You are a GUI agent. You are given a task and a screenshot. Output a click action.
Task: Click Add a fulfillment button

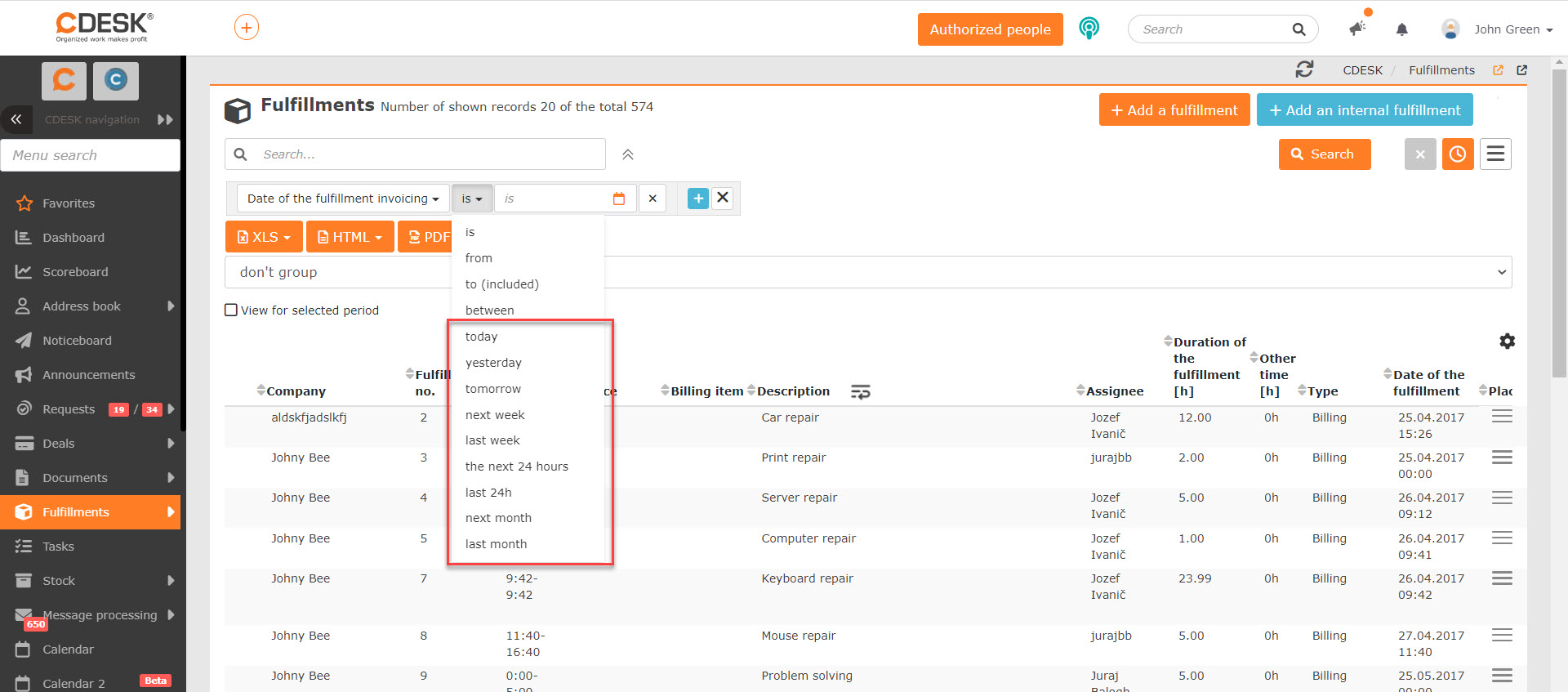point(1174,110)
